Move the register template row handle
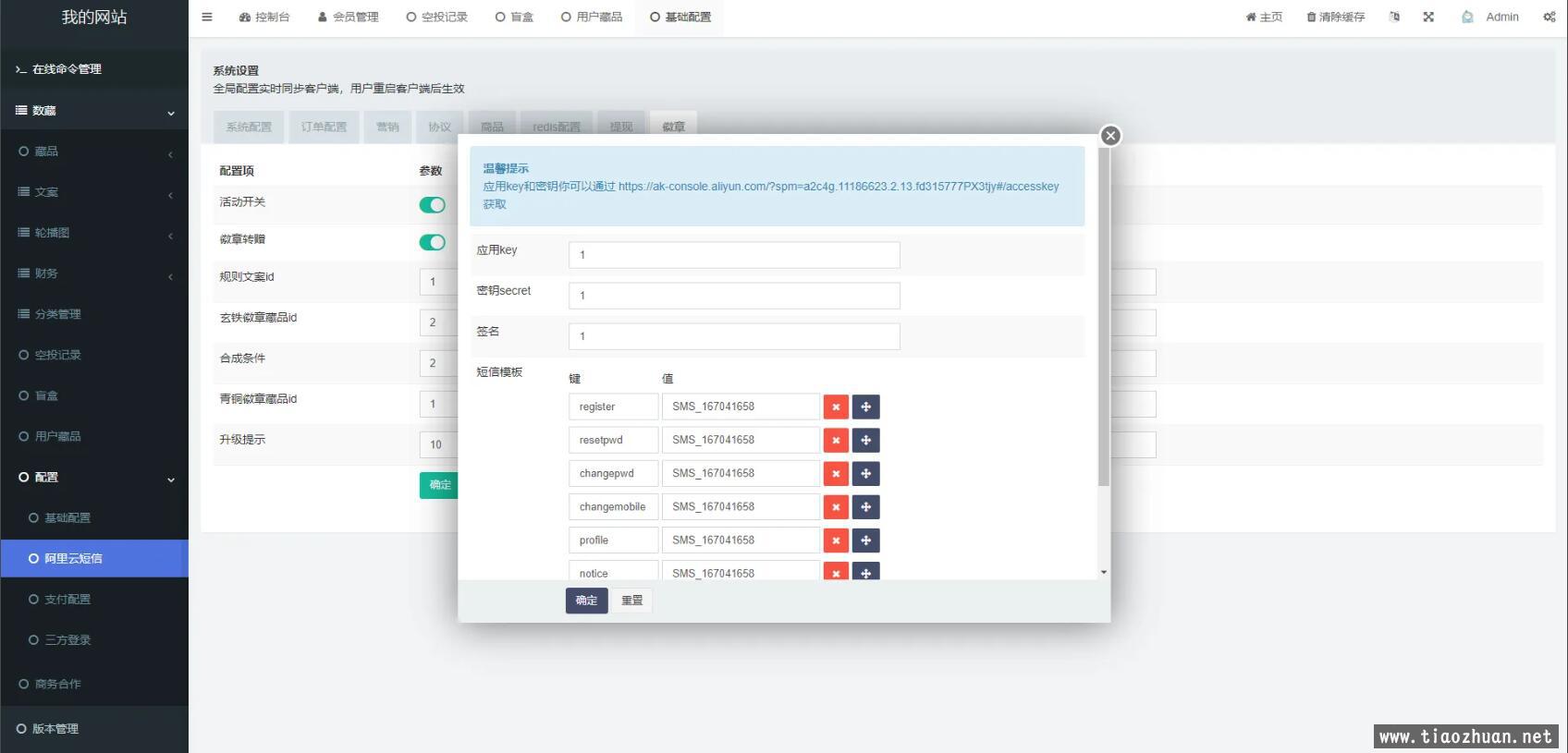Image resolution: width=1568 pixels, height=753 pixels. pyautogui.click(x=865, y=407)
